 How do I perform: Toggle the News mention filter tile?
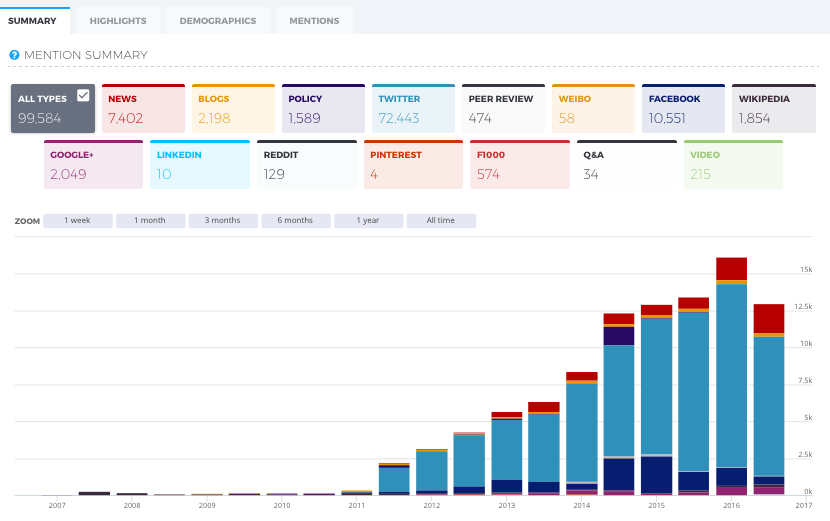tap(143, 109)
